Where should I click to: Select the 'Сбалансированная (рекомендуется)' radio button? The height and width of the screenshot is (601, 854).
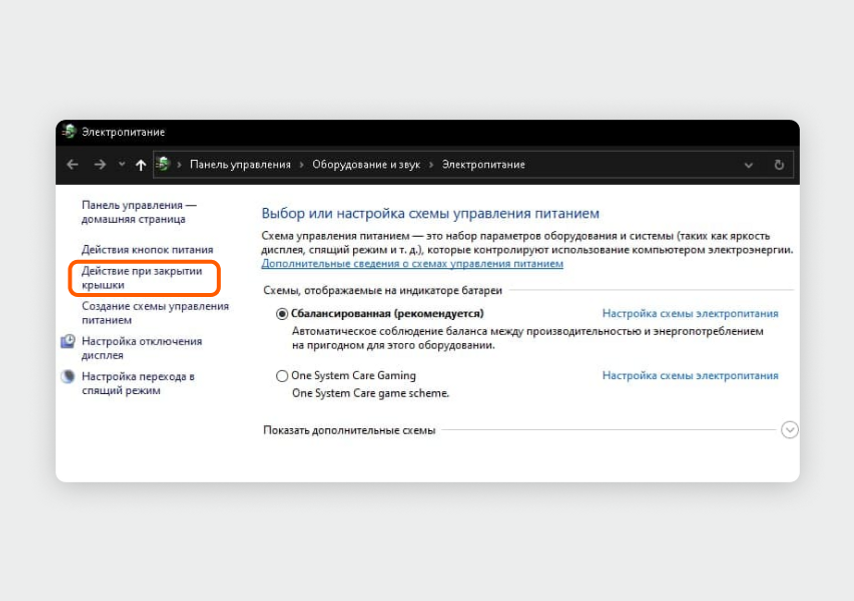[x=282, y=314]
